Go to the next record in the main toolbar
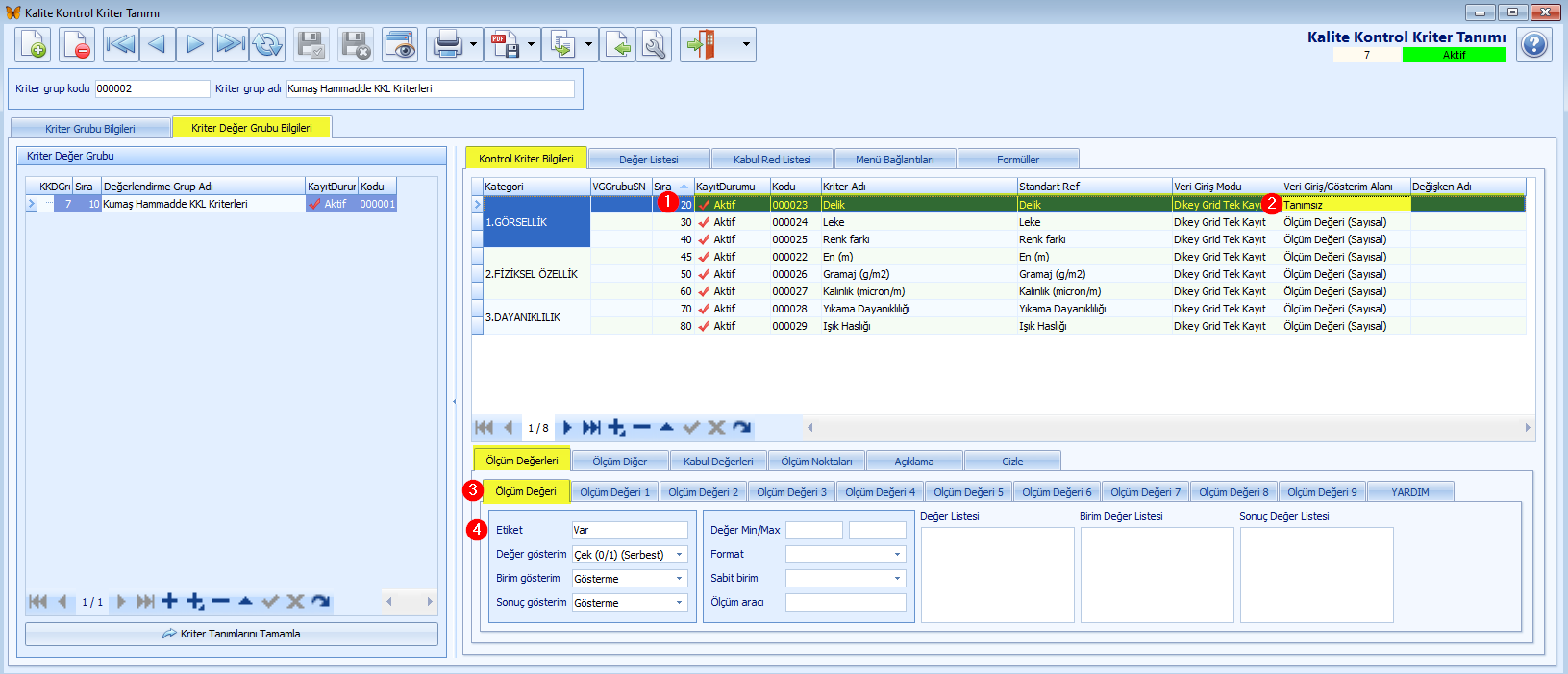This screenshot has height=674, width=1568. pos(194,44)
